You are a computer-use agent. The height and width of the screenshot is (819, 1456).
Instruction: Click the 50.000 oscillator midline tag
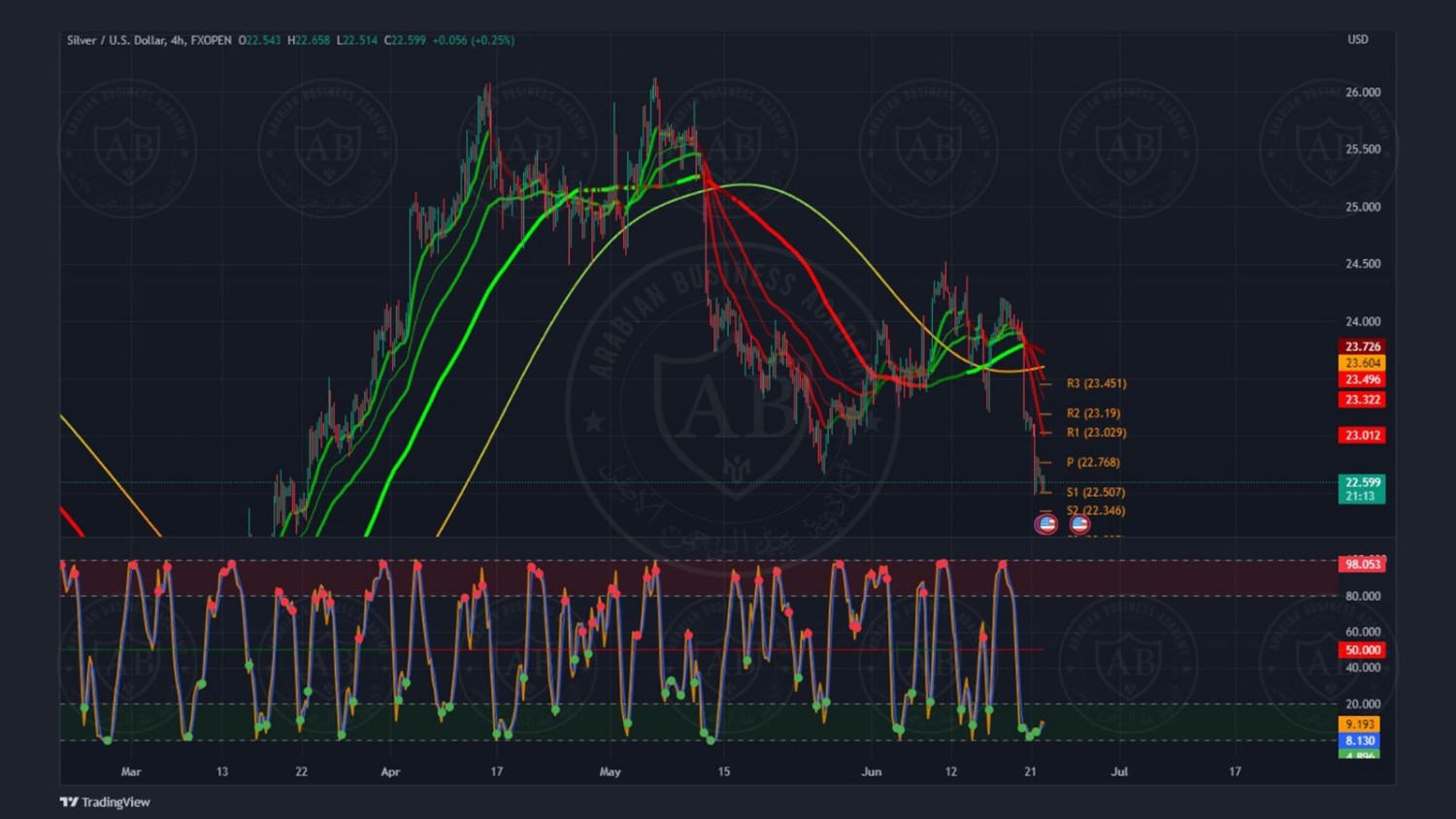[1362, 650]
